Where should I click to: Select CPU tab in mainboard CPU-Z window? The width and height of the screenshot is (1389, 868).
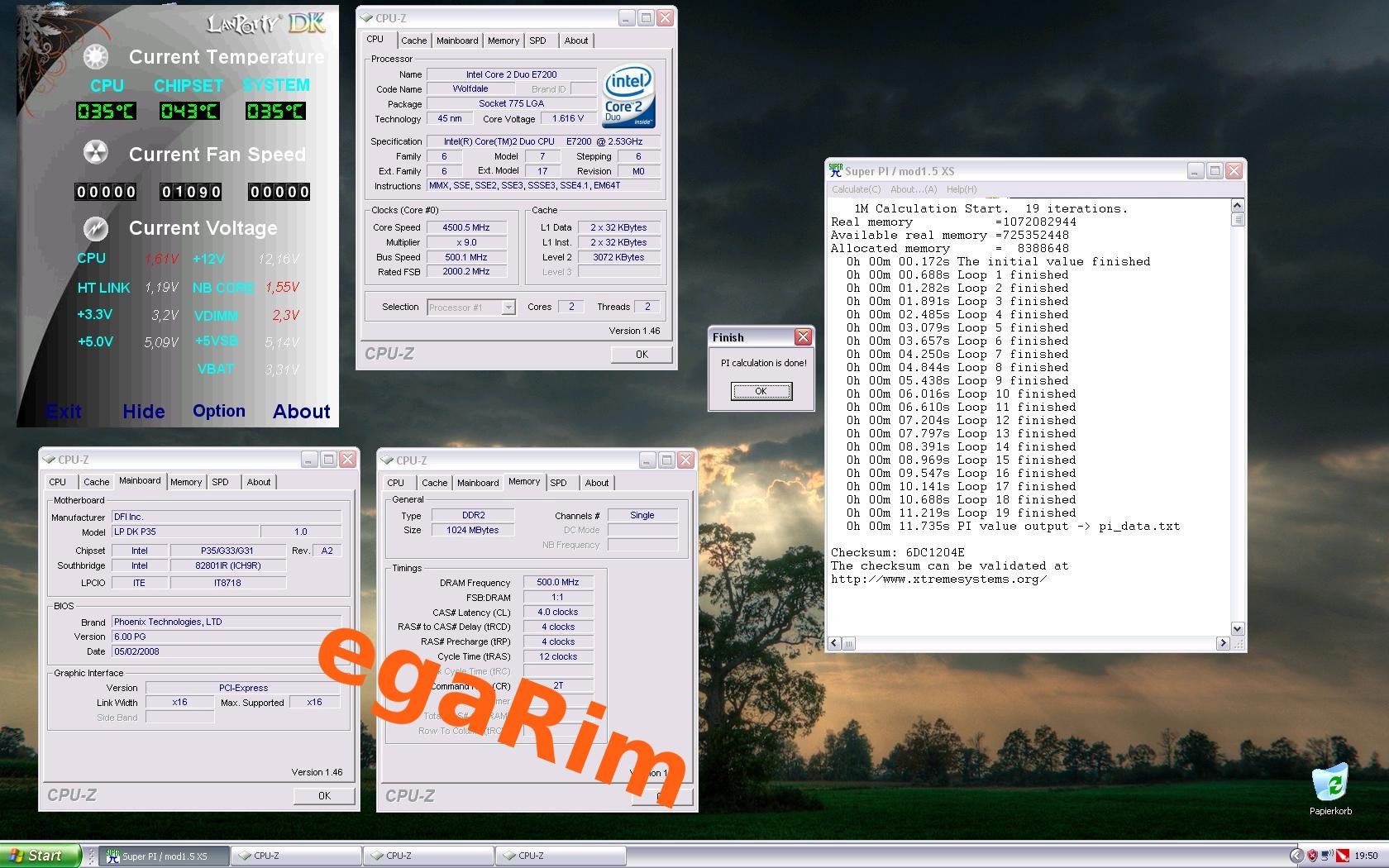(x=58, y=482)
